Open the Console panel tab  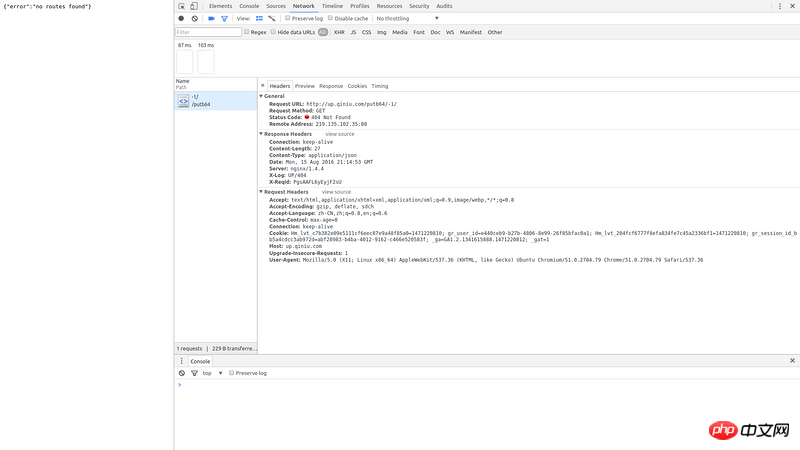(x=249, y=6)
